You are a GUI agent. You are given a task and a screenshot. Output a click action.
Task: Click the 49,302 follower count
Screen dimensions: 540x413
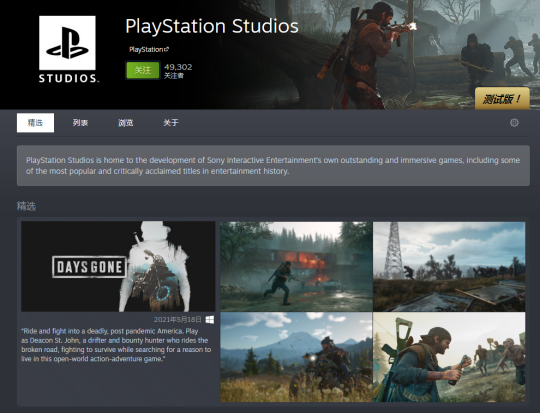tap(178, 67)
